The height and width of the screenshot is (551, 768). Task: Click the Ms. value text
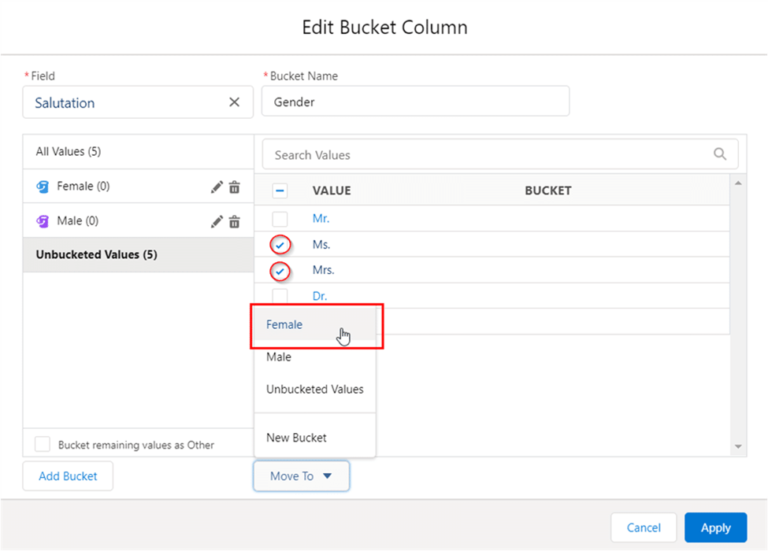tap(321, 244)
